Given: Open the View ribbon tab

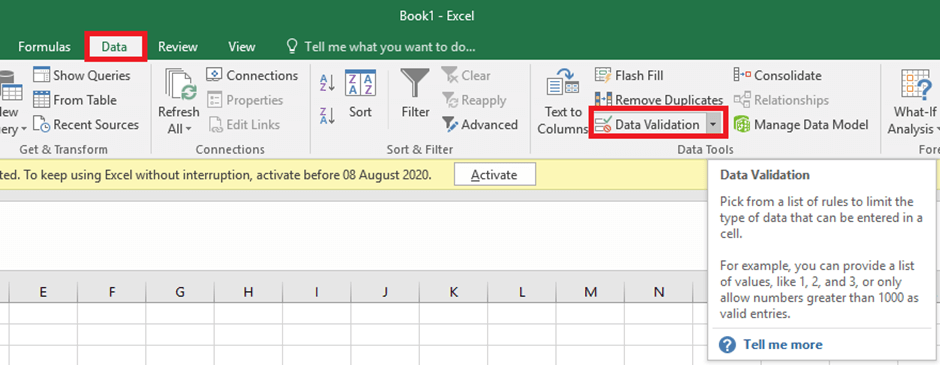Looking at the screenshot, I should coord(242,47).
